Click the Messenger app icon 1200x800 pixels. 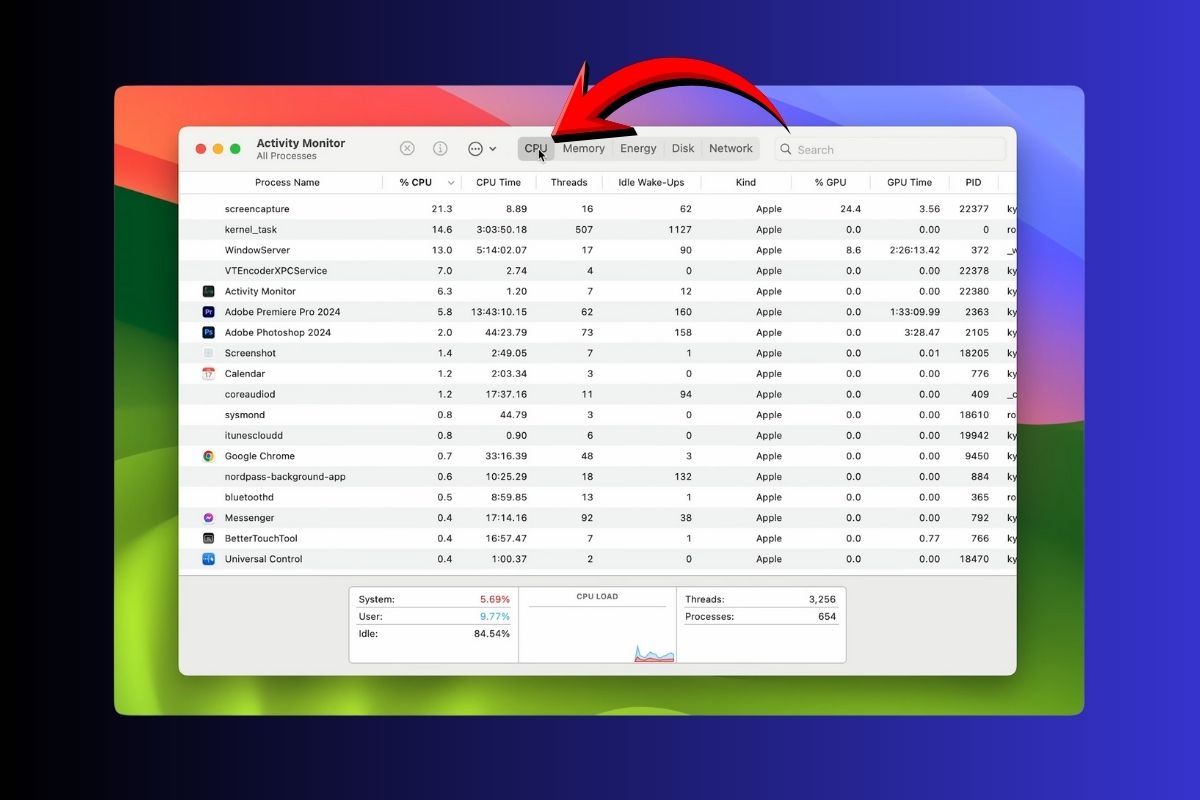pyautogui.click(x=208, y=518)
